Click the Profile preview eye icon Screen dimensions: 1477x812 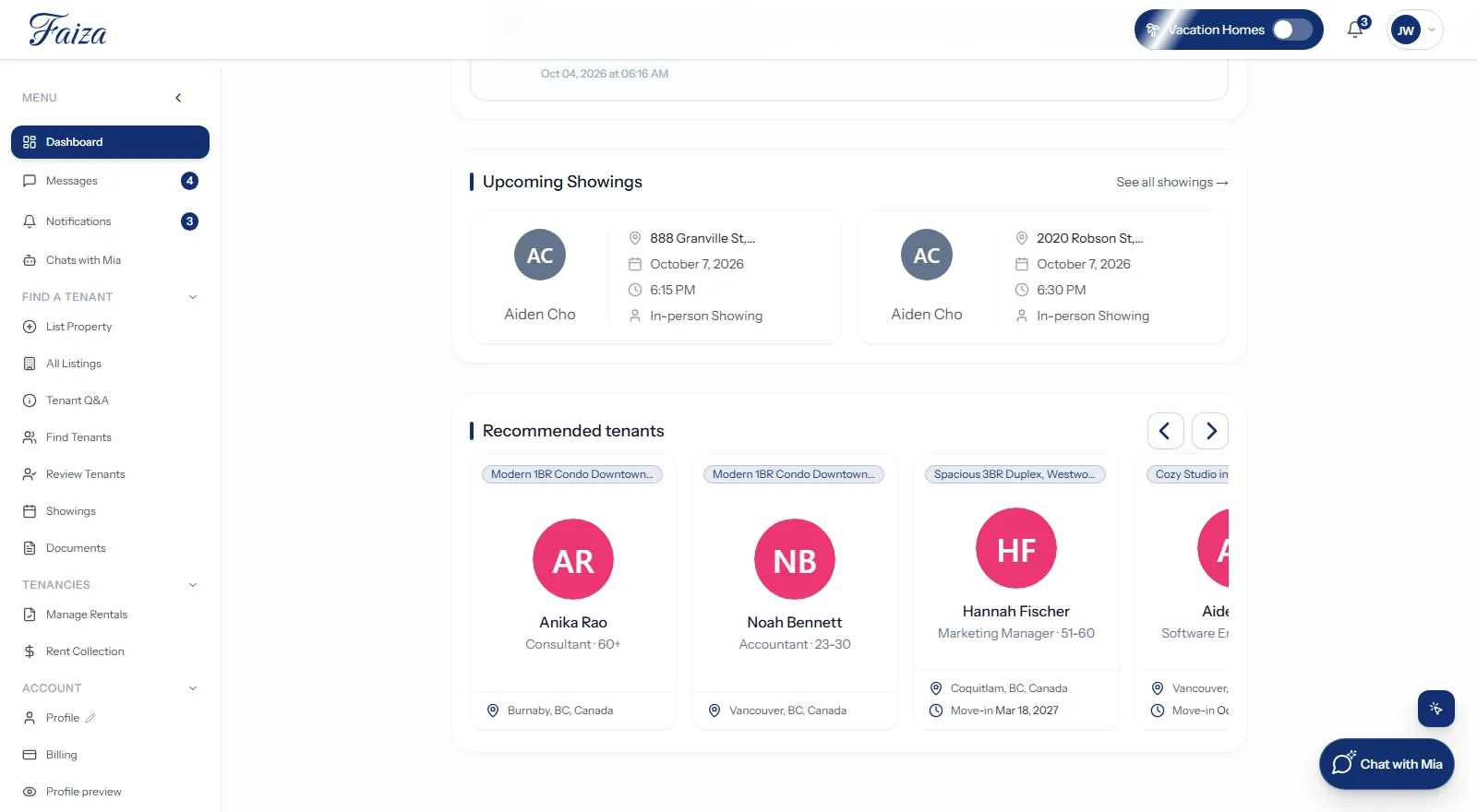[30, 792]
